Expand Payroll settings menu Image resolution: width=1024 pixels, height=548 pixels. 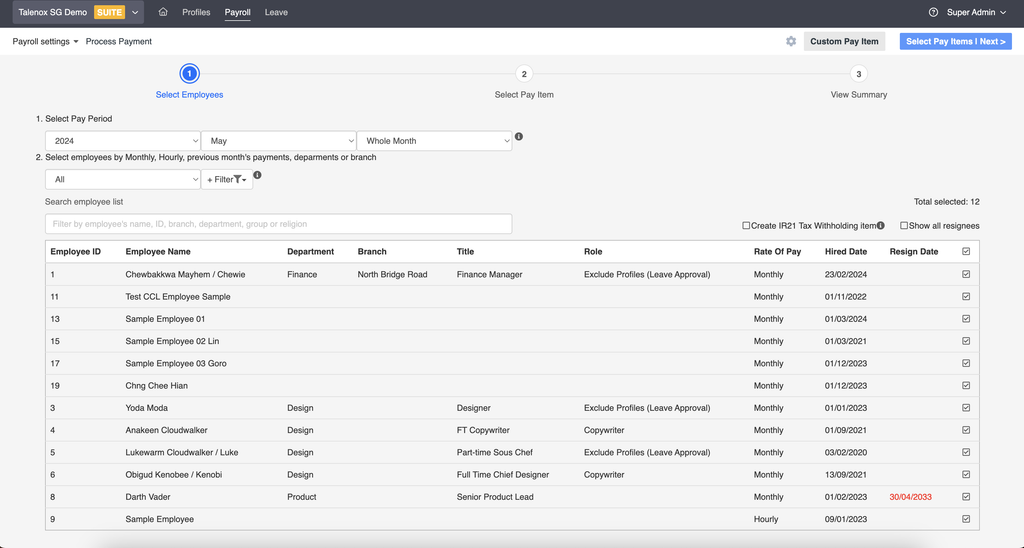click(x=45, y=41)
